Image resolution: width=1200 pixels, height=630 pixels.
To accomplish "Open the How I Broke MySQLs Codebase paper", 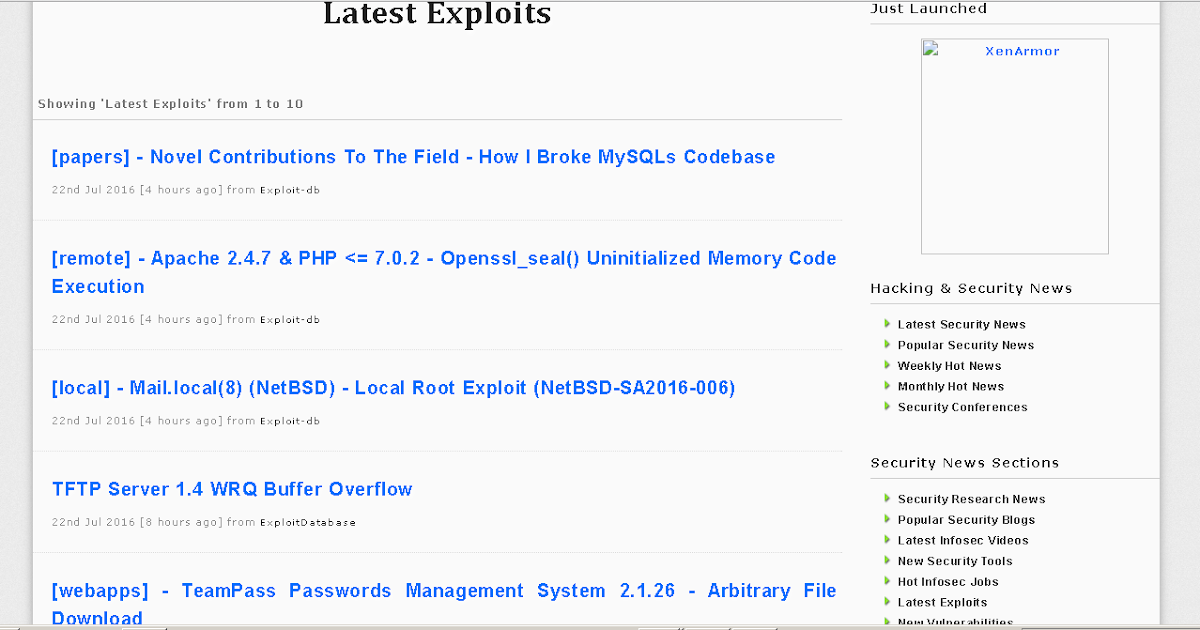I will click(x=413, y=156).
